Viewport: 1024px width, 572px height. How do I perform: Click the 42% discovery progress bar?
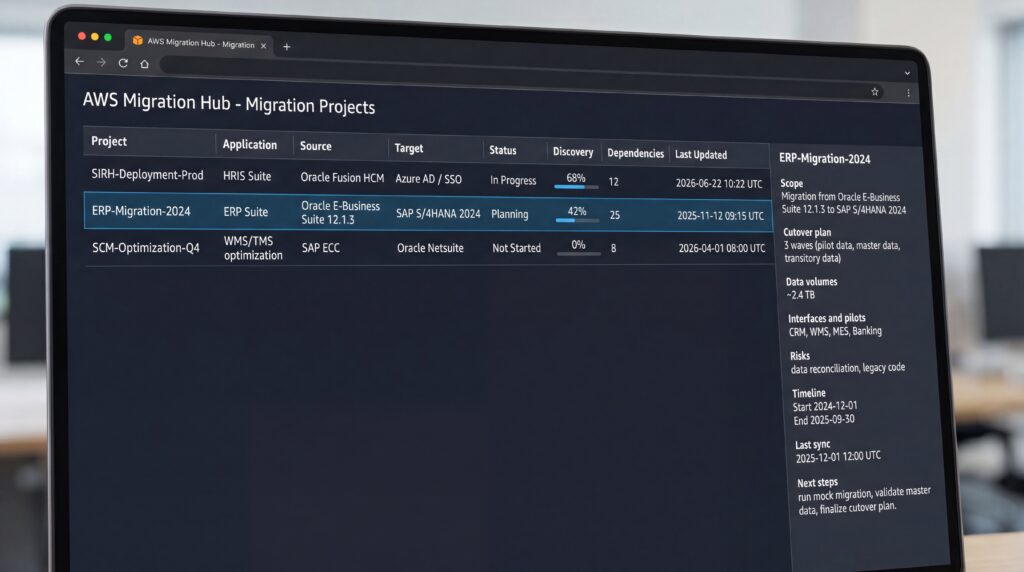577,221
